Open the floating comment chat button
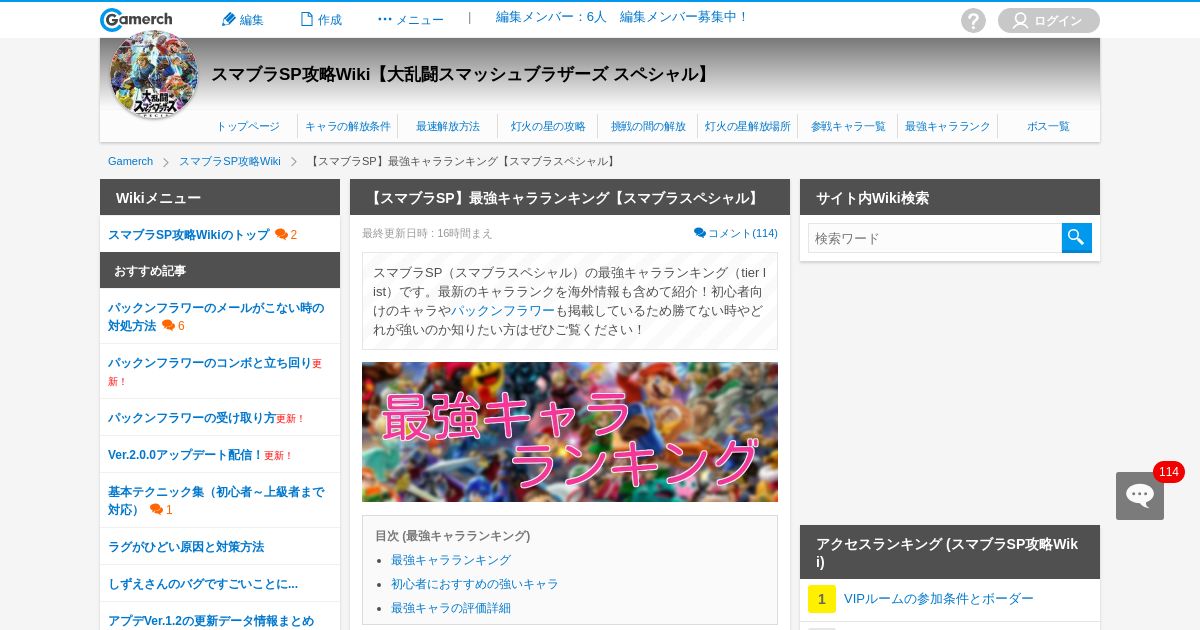This screenshot has height=630, width=1200. [1140, 496]
